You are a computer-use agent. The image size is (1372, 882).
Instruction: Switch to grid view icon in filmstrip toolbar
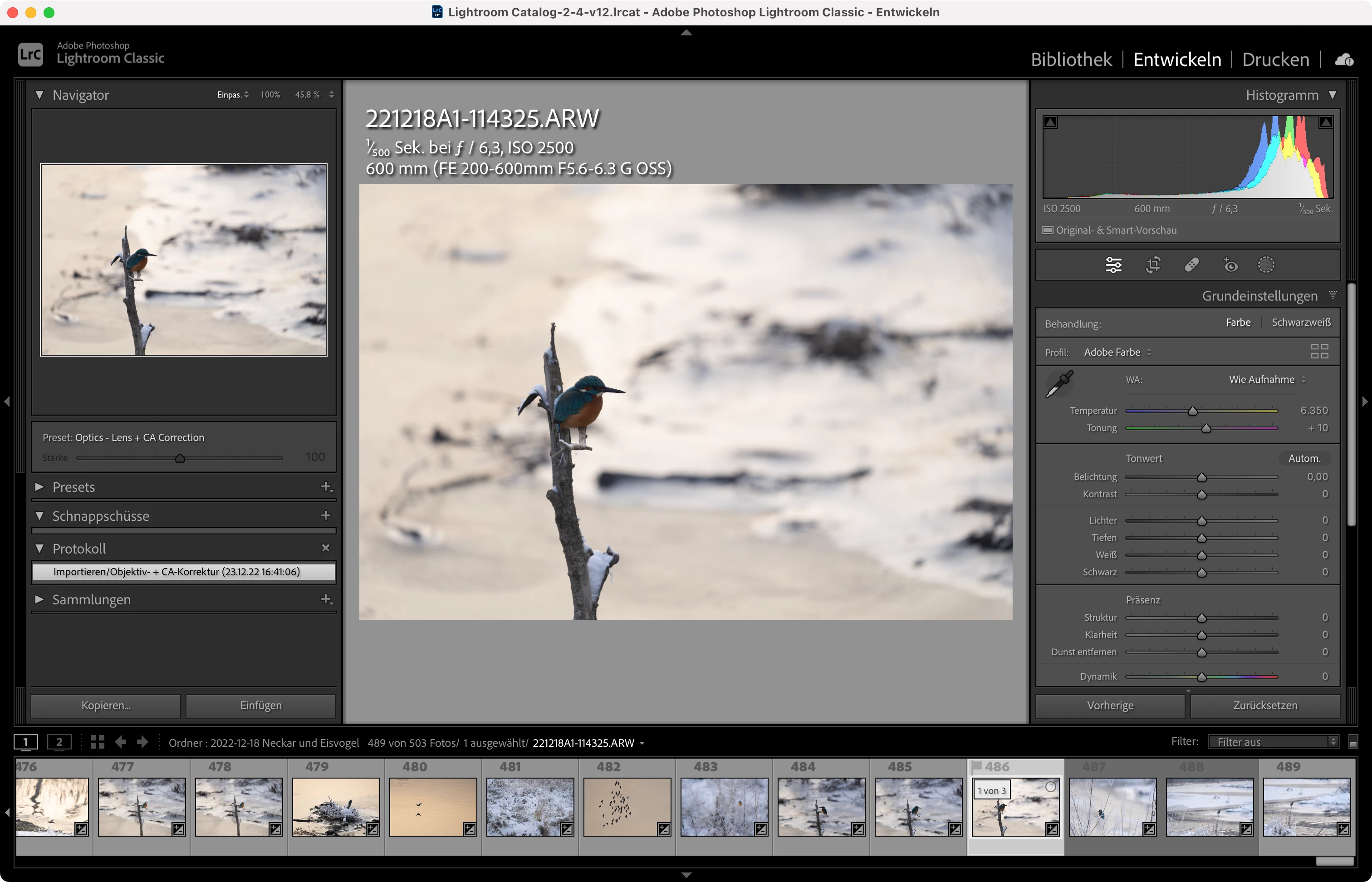click(98, 742)
